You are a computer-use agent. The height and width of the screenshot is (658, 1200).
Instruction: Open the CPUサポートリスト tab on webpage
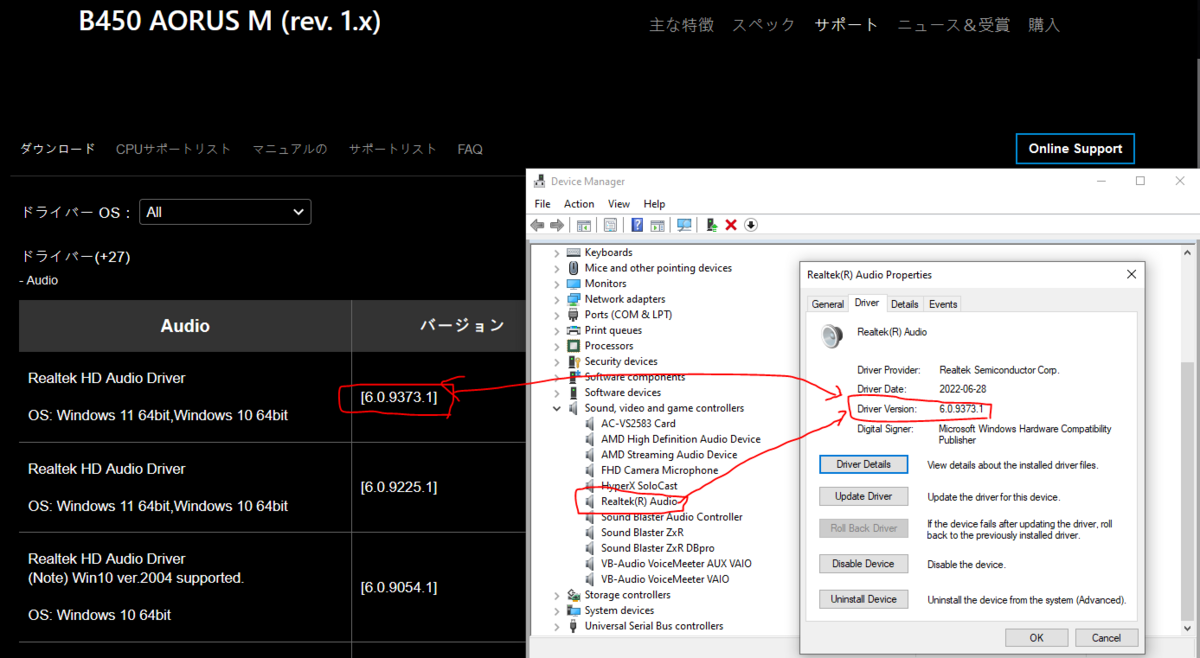[x=173, y=149]
